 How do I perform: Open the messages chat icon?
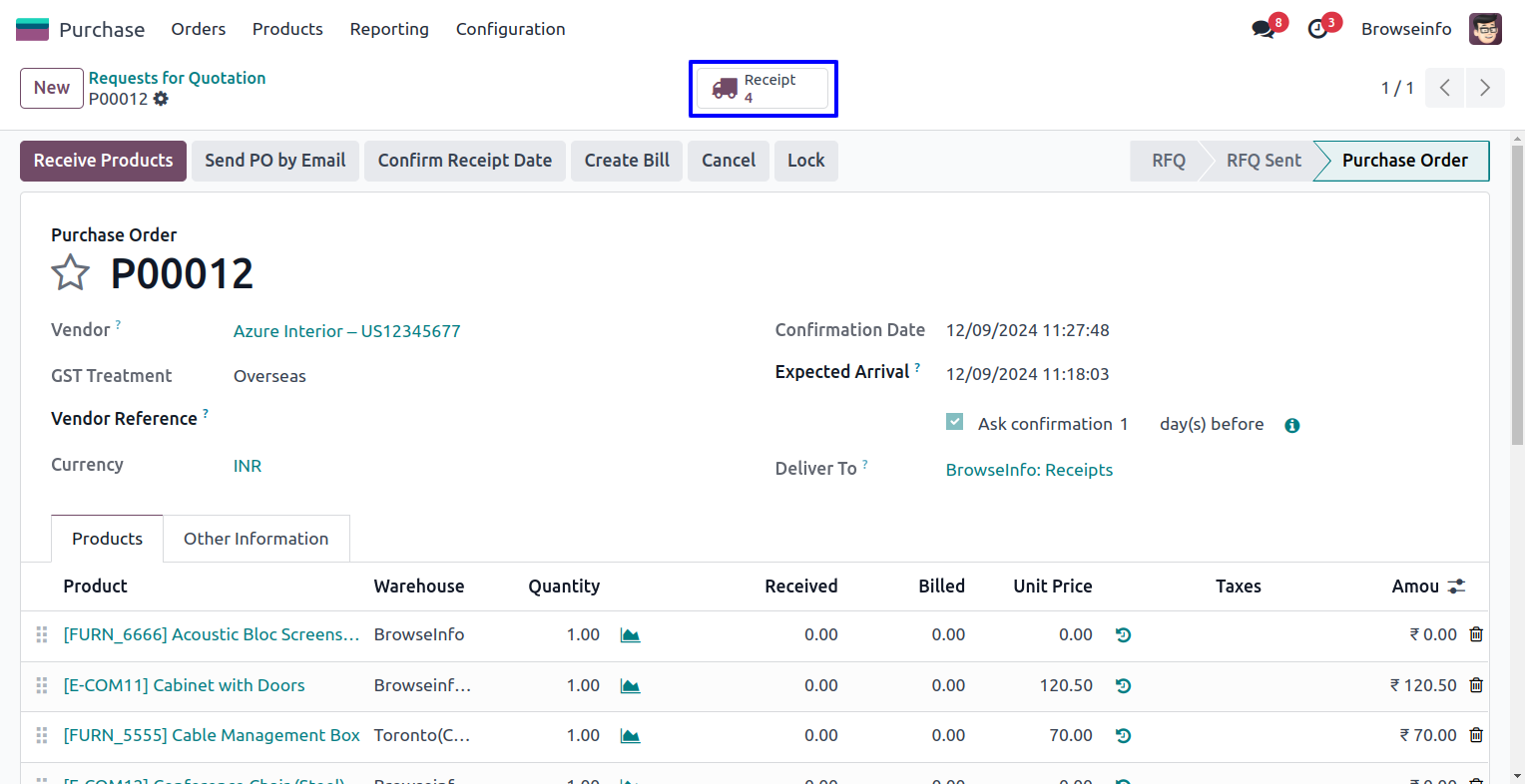(x=1264, y=29)
